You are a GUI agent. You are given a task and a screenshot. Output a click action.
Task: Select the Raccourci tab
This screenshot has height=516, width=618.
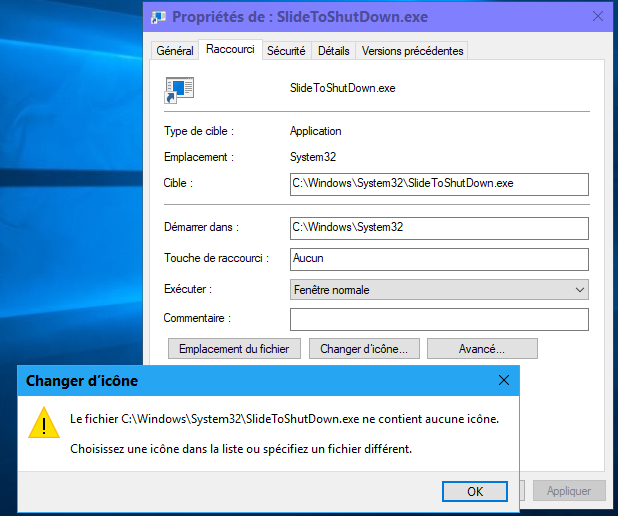[230, 49]
